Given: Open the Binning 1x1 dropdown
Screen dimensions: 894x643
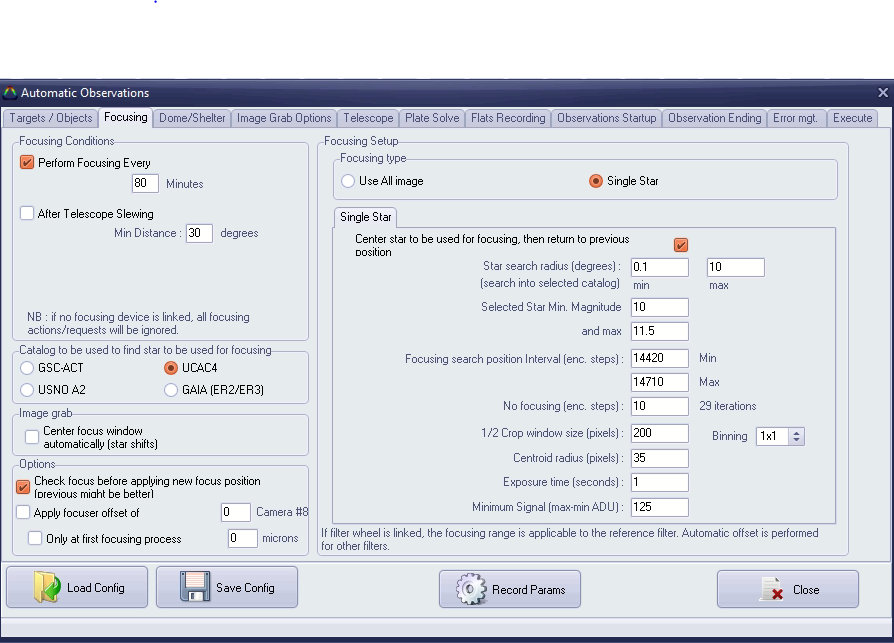Looking at the screenshot, I should pyautogui.click(x=796, y=436).
